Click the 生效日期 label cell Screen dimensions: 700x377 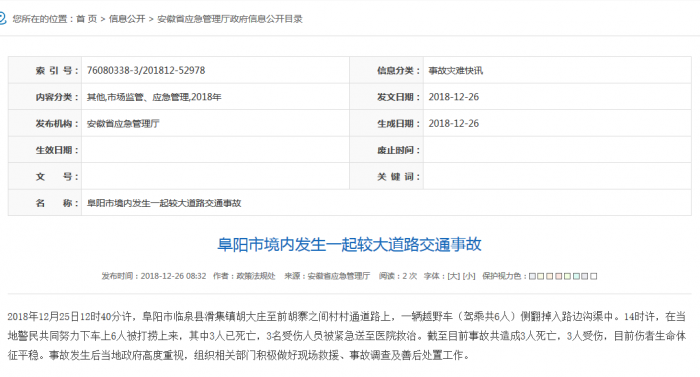[45, 150]
